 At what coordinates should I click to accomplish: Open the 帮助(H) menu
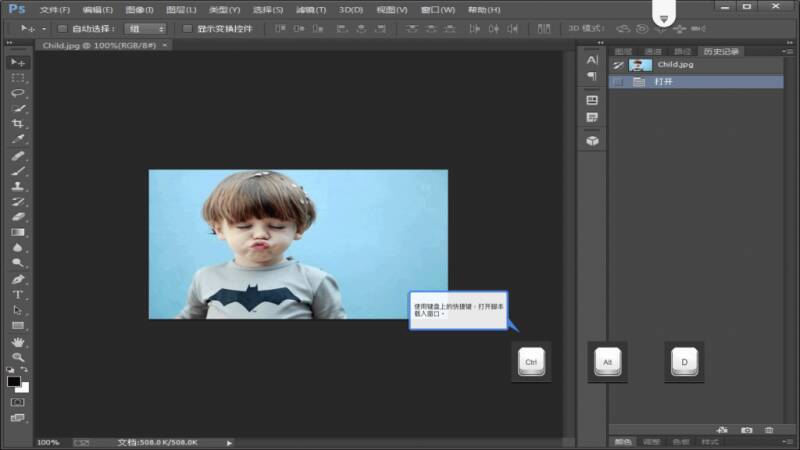pyautogui.click(x=484, y=10)
